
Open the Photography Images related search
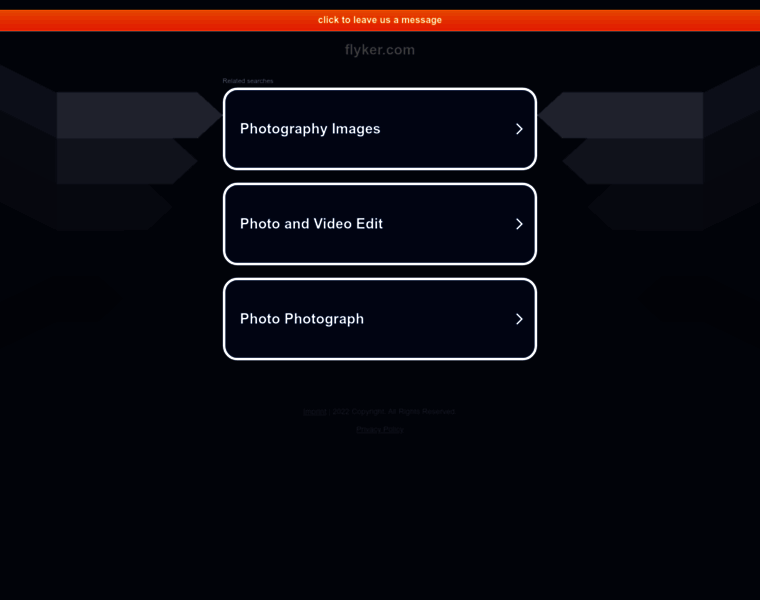point(380,129)
